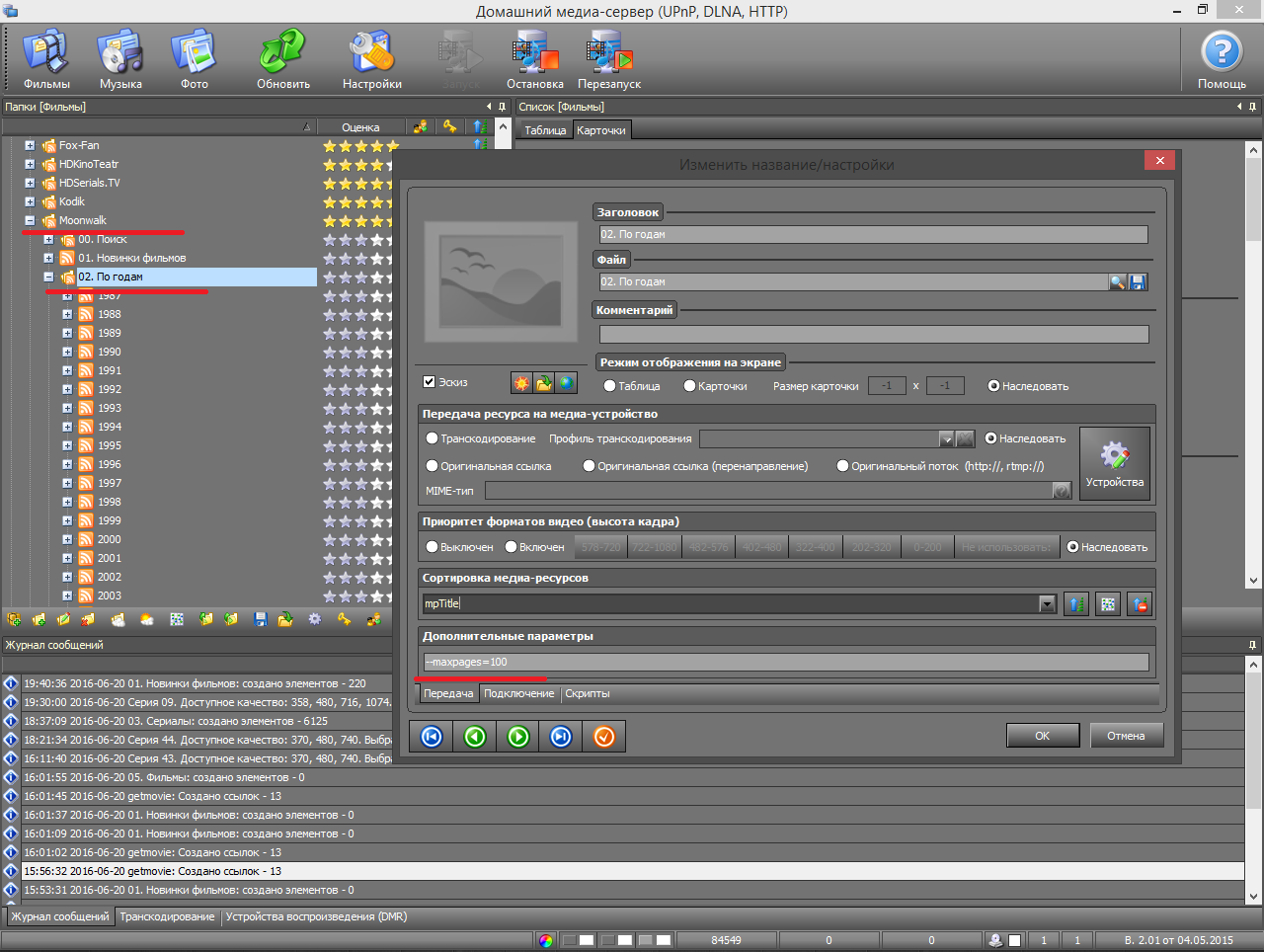1264x952 pixels.
Task: Switch to the Скрипты tab
Action: (588, 693)
